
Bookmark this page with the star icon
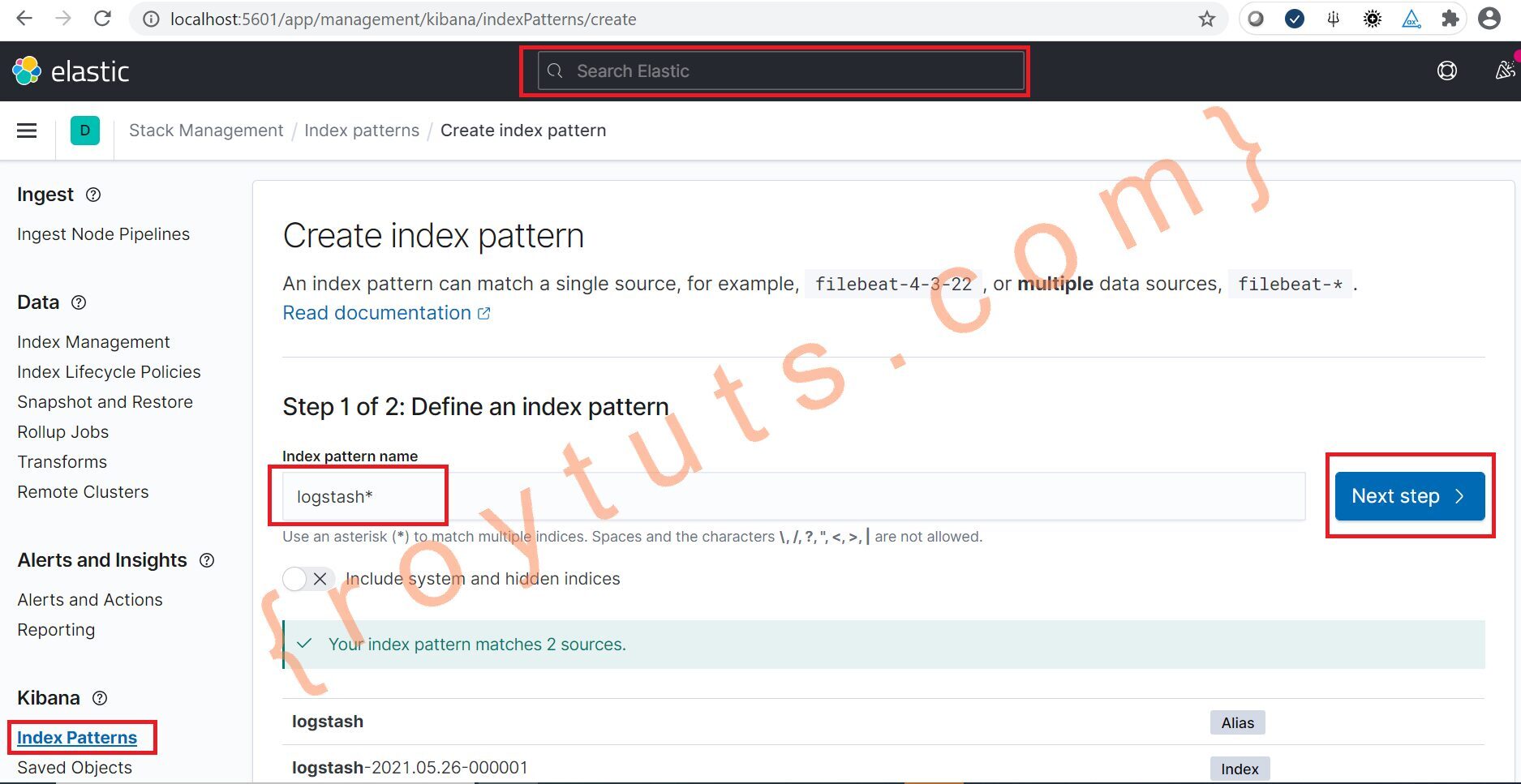point(1207,19)
